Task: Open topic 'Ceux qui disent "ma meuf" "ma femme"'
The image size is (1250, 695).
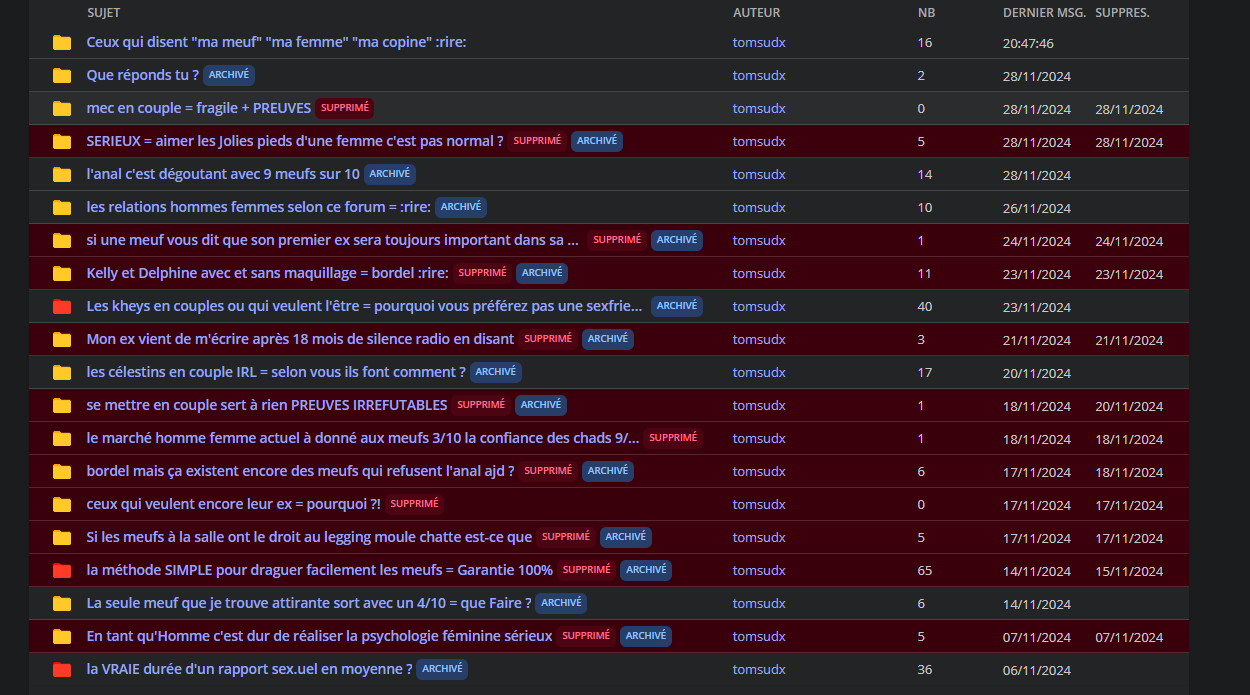Action: point(277,42)
